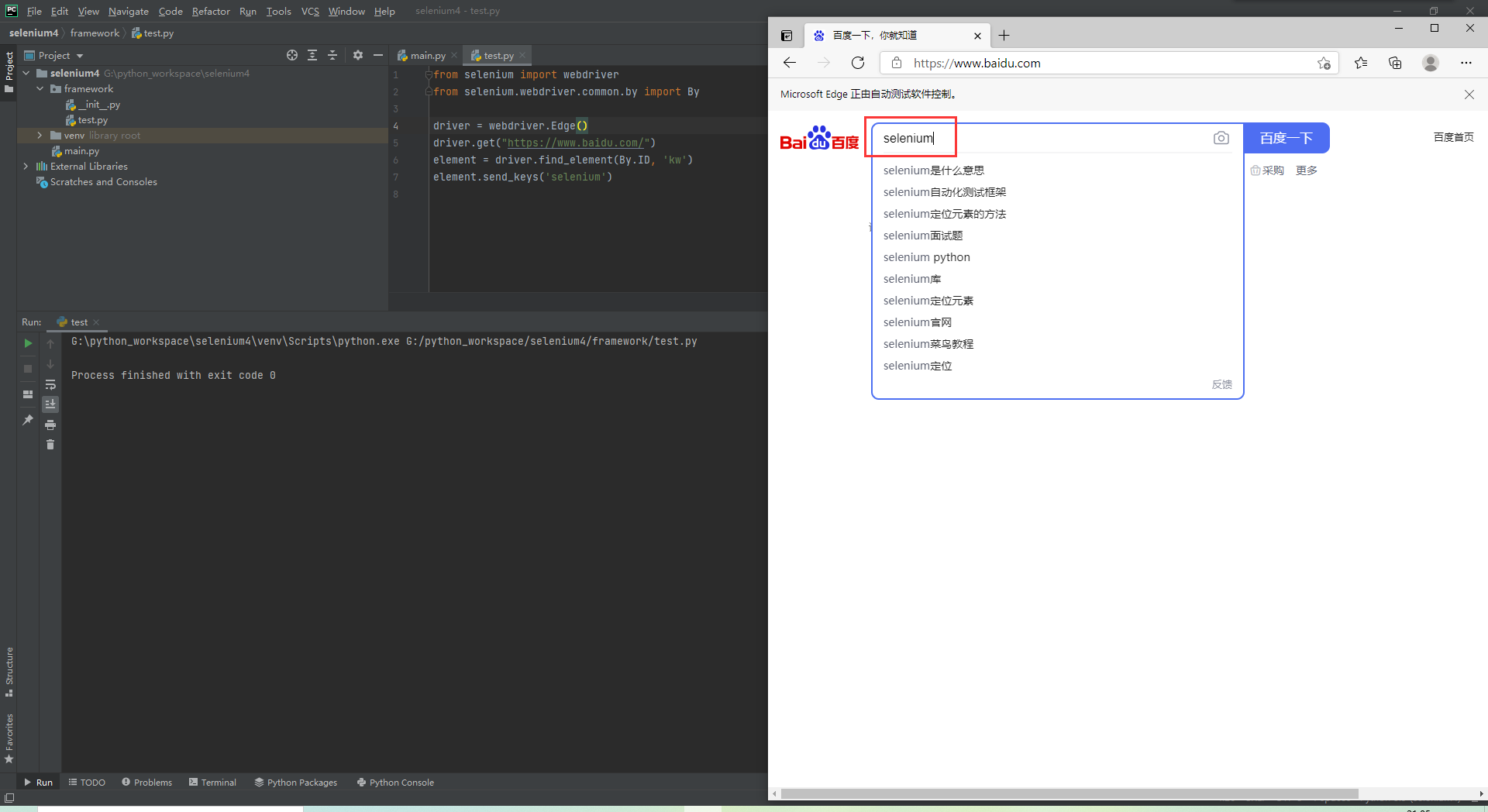Stop the running process
1488x812 pixels.
(28, 369)
